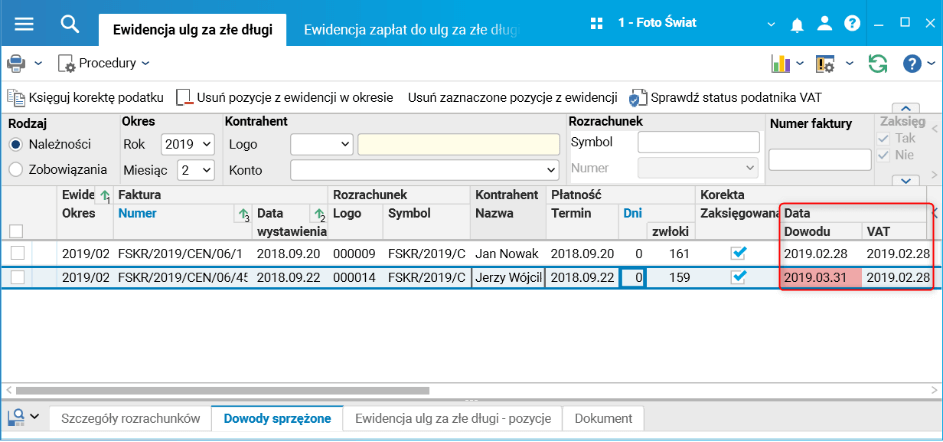The image size is (943, 442).
Task: Open Dowody sprzężone tab
Action: tap(277, 419)
